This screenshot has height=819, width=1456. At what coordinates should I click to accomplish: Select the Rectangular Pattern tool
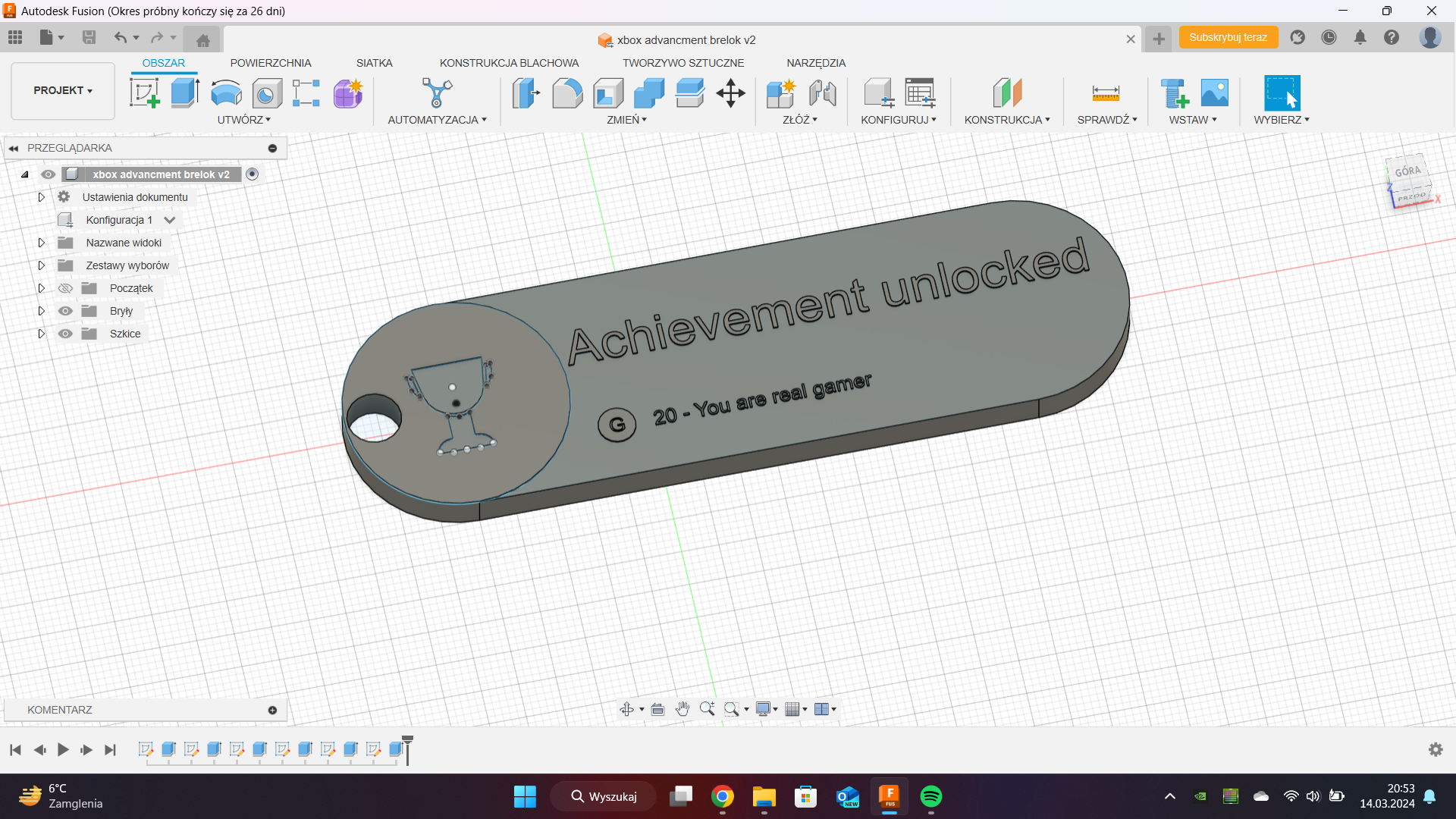(x=306, y=93)
